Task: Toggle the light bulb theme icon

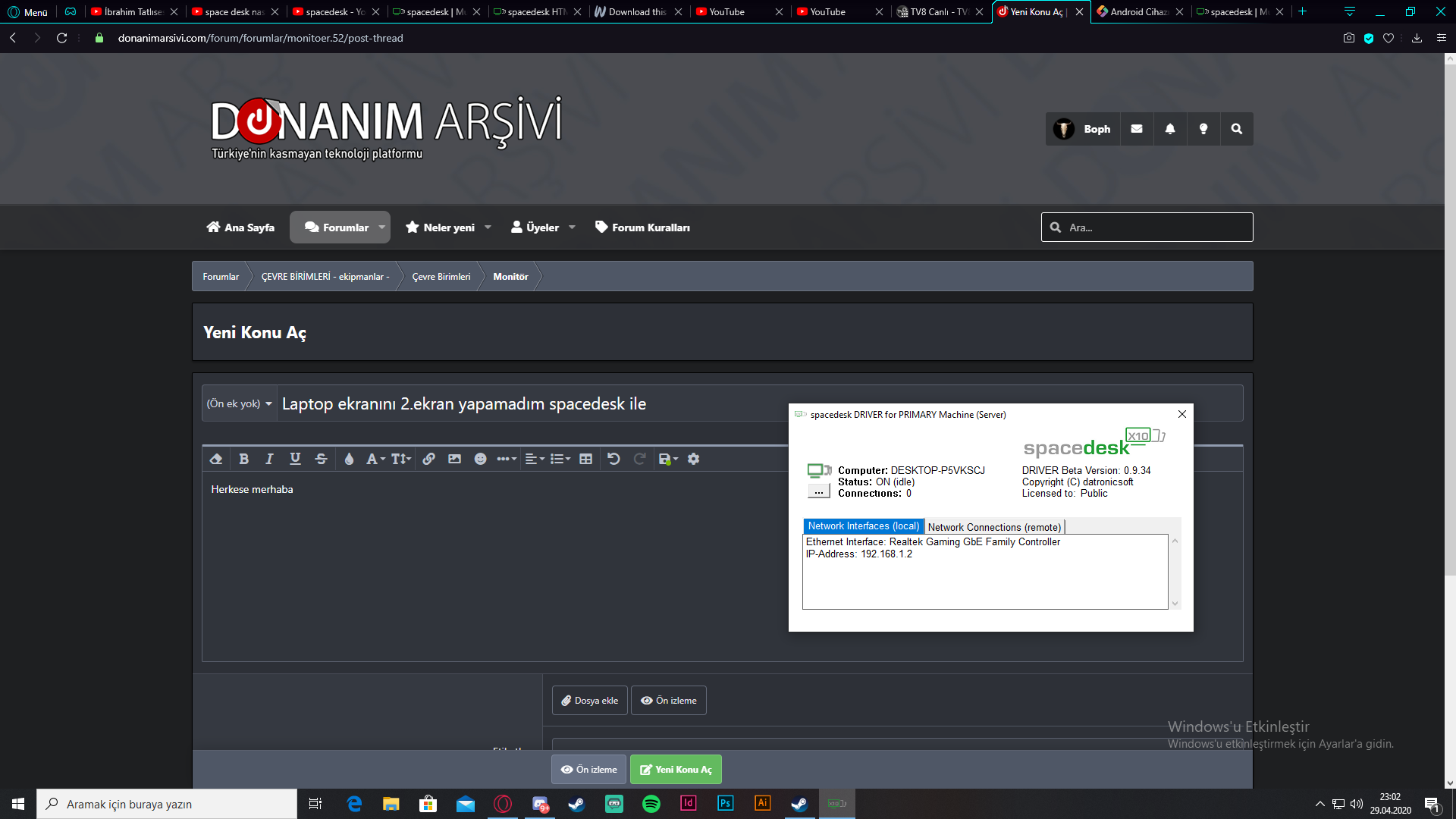Action: click(1203, 129)
